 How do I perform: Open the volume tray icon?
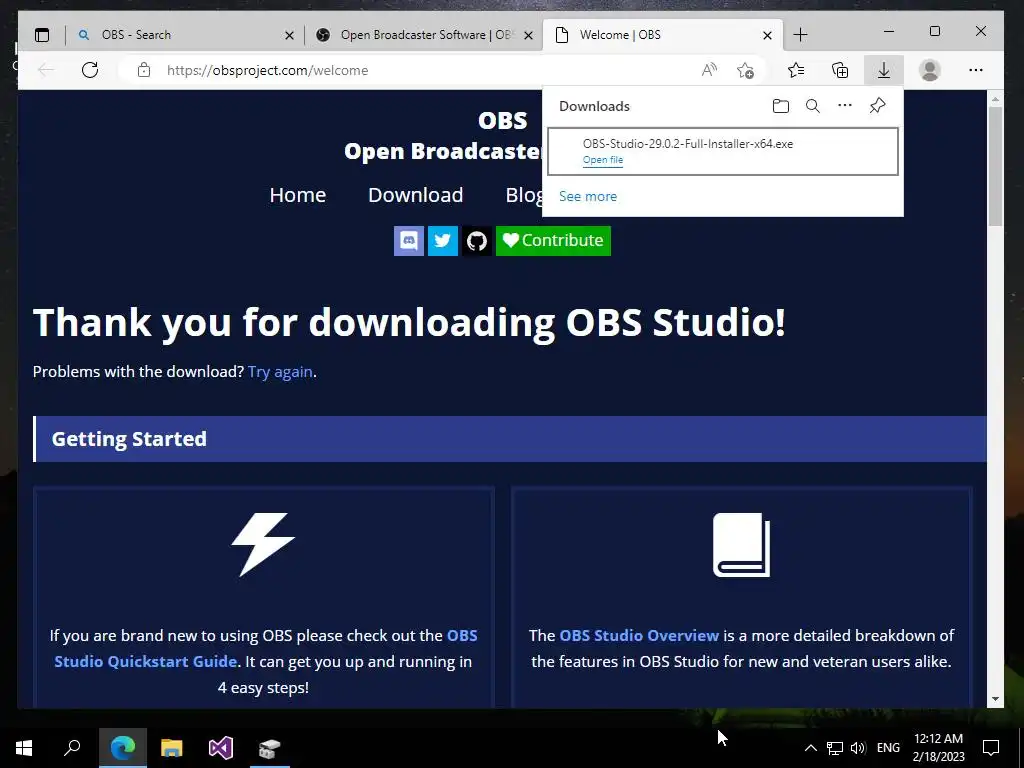pos(858,748)
